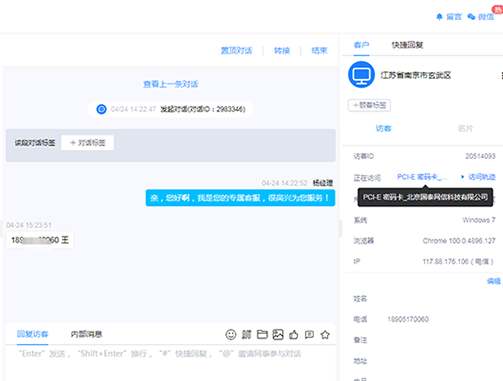
Task: Click the star favorite icon
Action: pos(325,334)
